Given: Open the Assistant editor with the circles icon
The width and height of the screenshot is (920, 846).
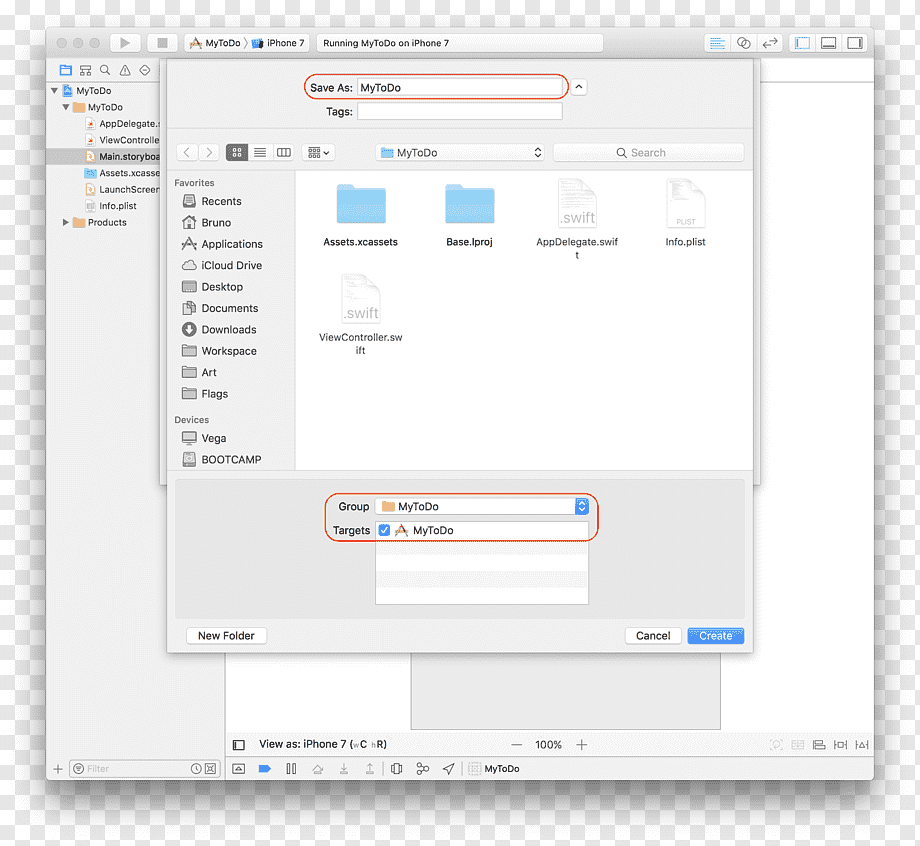Looking at the screenshot, I should tap(743, 43).
